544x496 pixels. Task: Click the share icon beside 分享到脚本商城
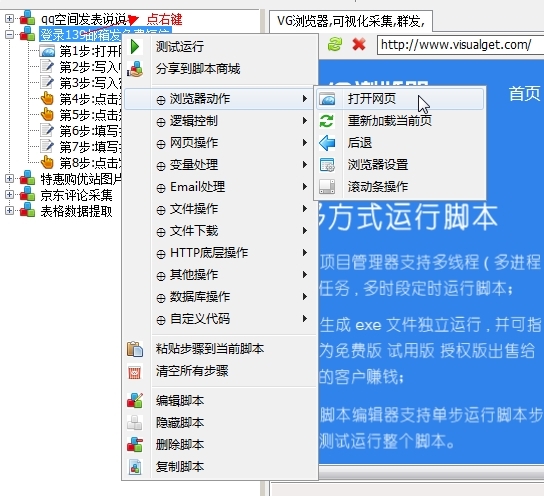coord(135,69)
